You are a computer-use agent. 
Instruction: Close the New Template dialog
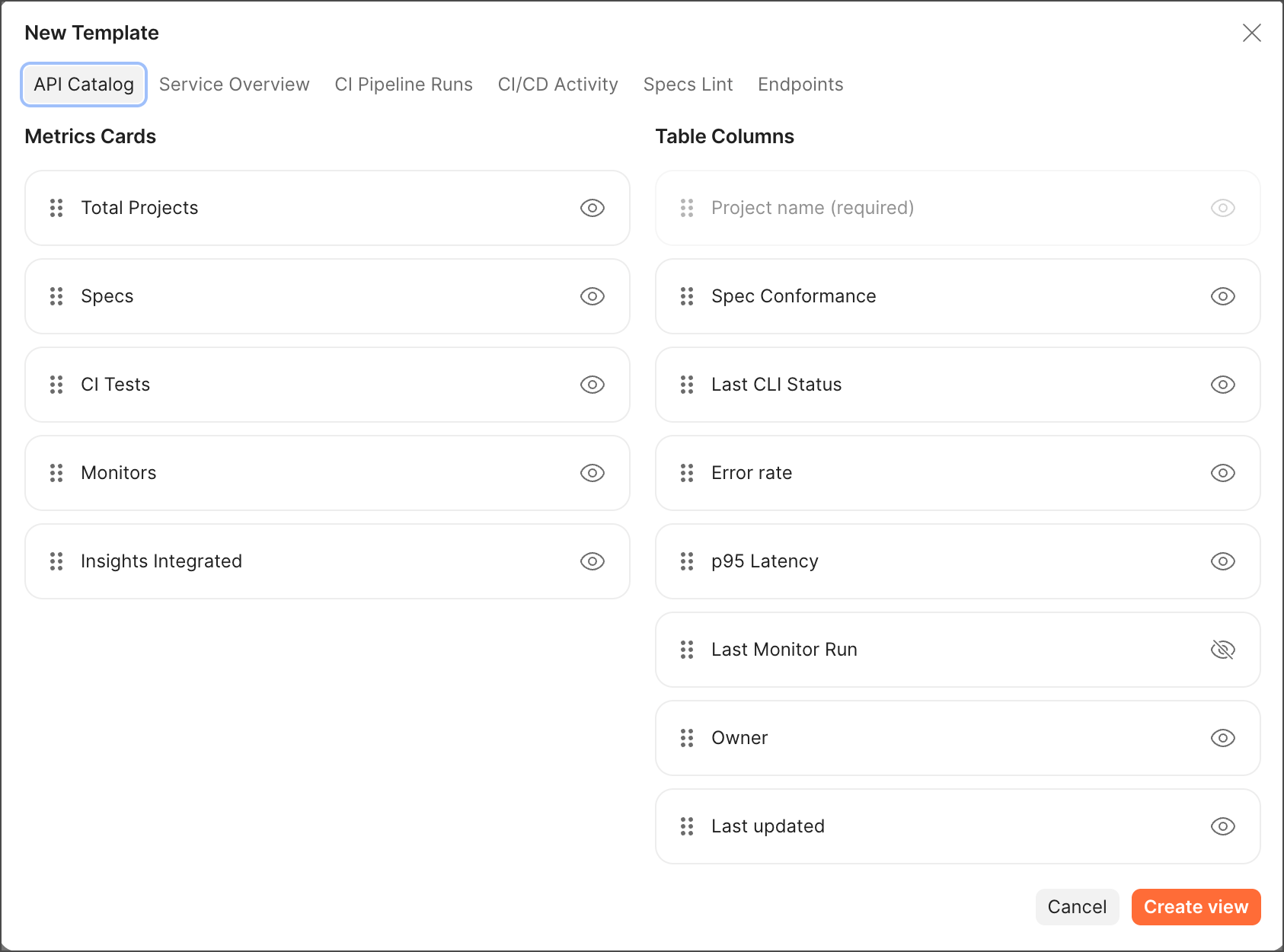click(1251, 33)
